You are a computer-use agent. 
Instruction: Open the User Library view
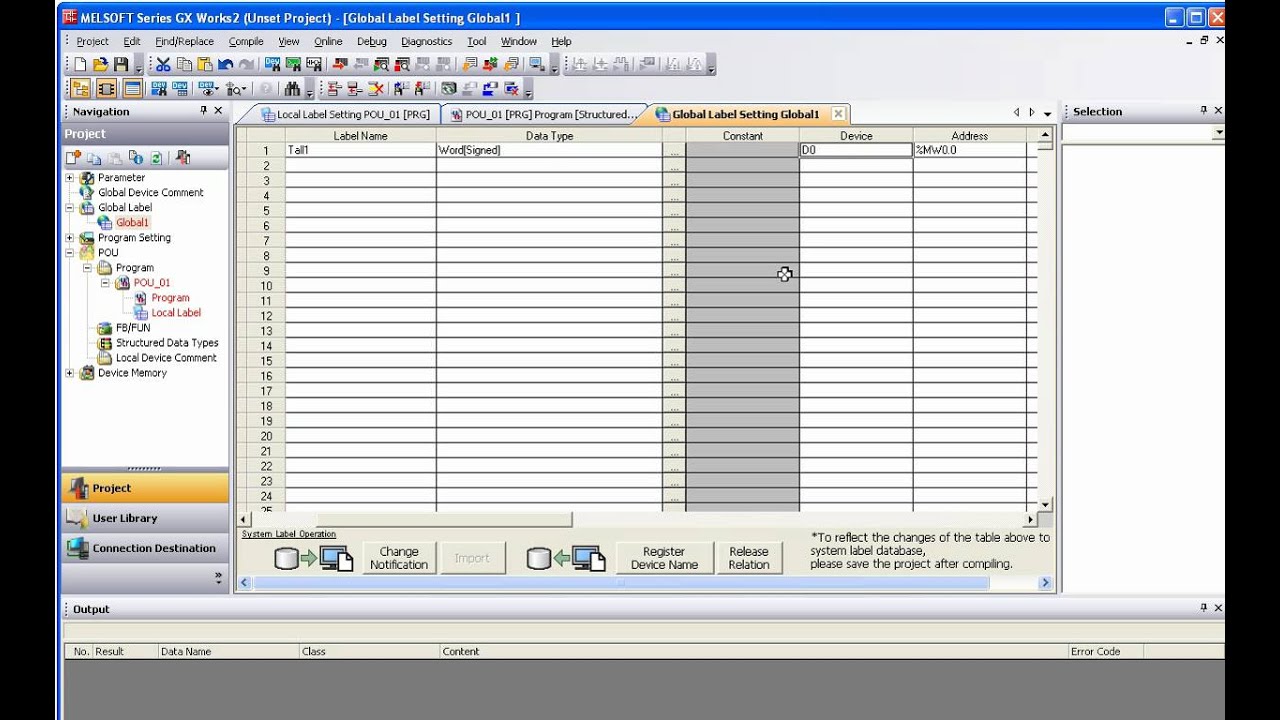pyautogui.click(x=145, y=518)
